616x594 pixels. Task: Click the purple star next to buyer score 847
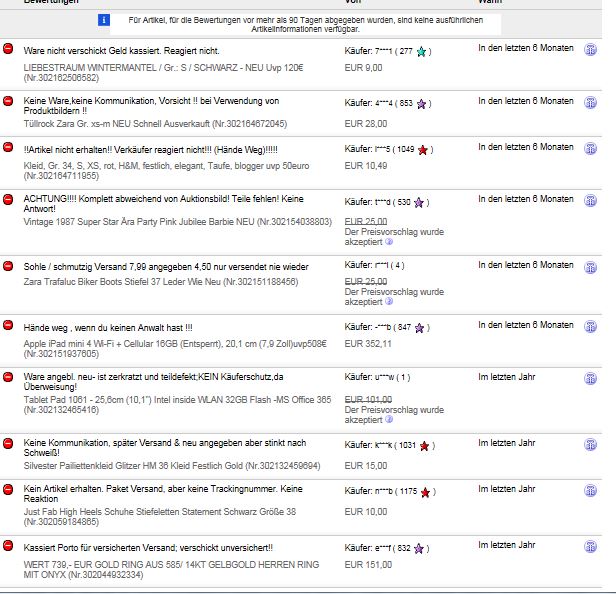click(420, 328)
